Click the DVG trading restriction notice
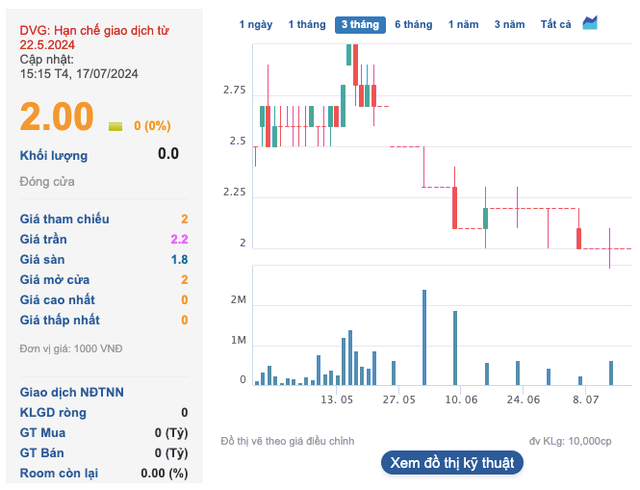Image resolution: width=640 pixels, height=490 pixels. pos(94,38)
